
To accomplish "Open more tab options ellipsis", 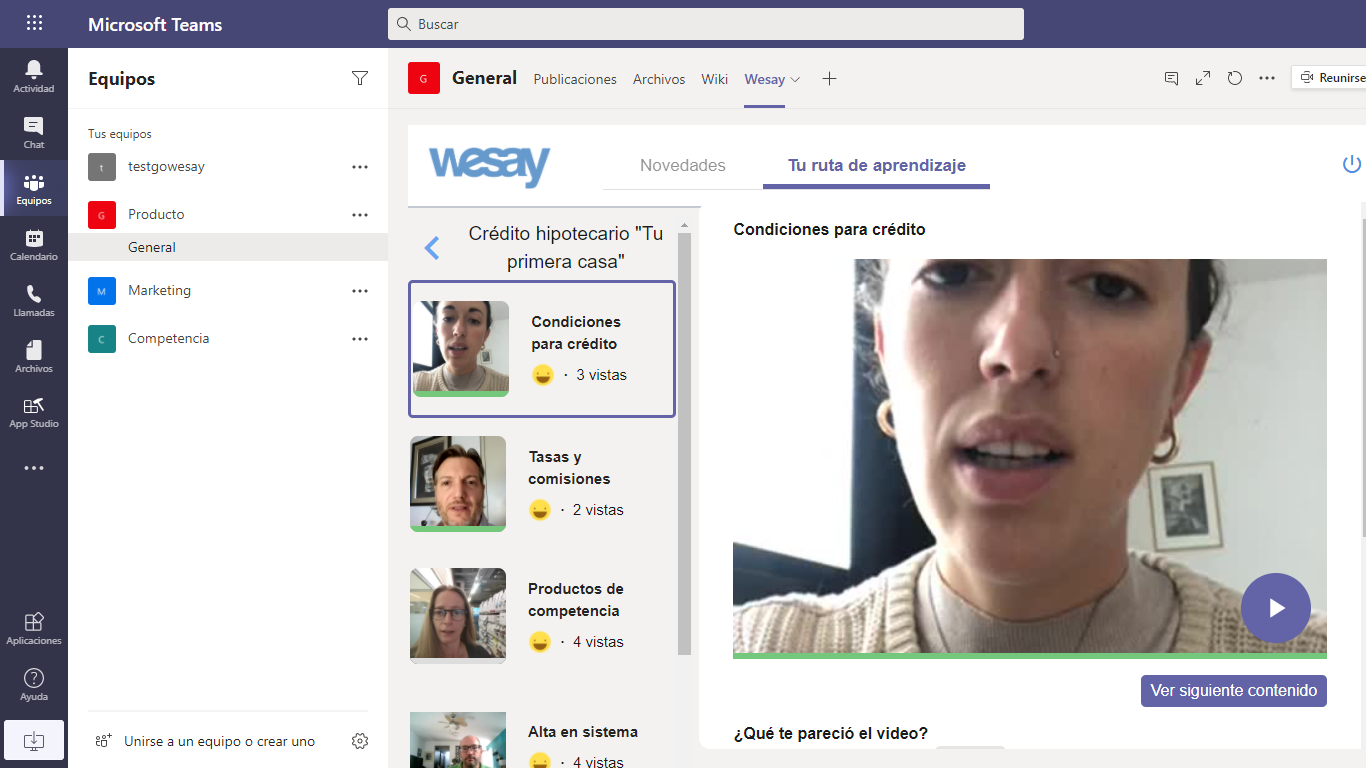I will coord(1267,78).
